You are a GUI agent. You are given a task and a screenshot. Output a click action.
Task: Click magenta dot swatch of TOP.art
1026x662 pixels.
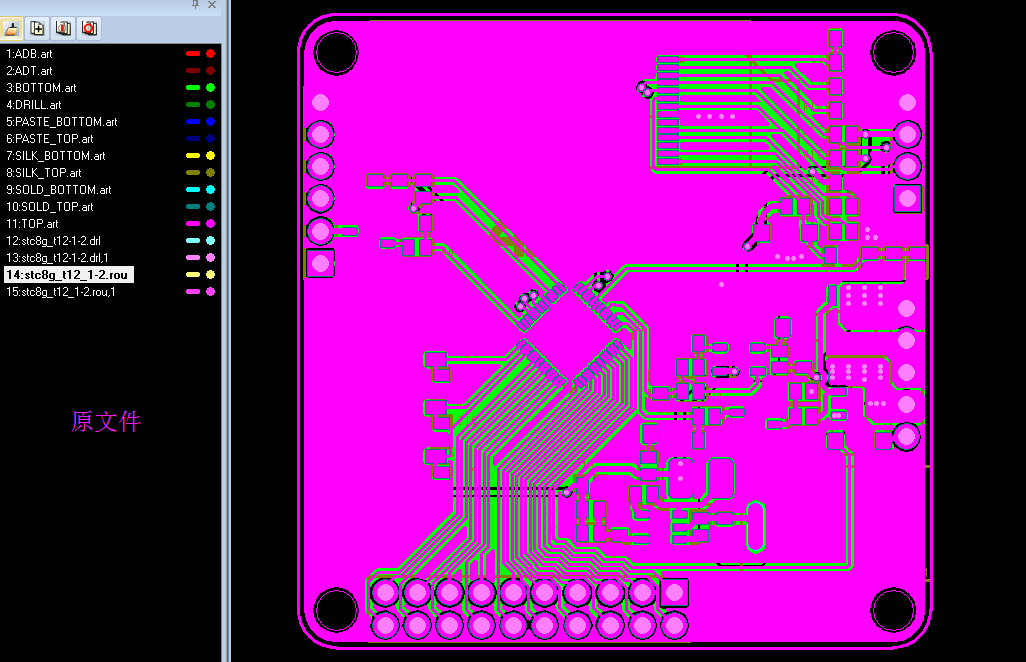[211, 224]
